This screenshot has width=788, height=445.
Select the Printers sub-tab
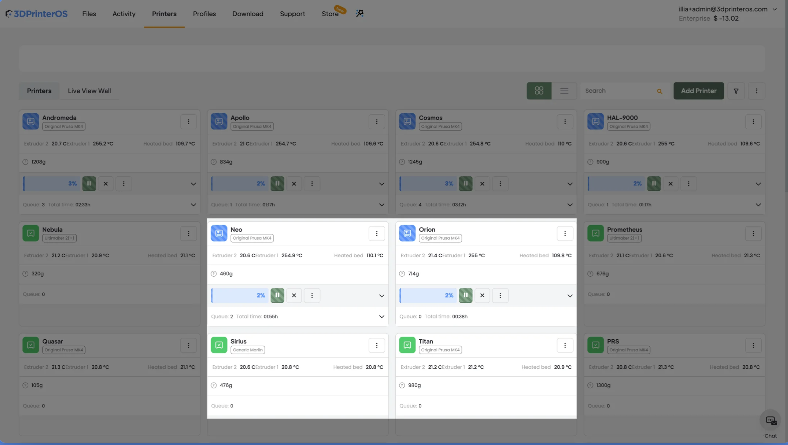point(39,91)
